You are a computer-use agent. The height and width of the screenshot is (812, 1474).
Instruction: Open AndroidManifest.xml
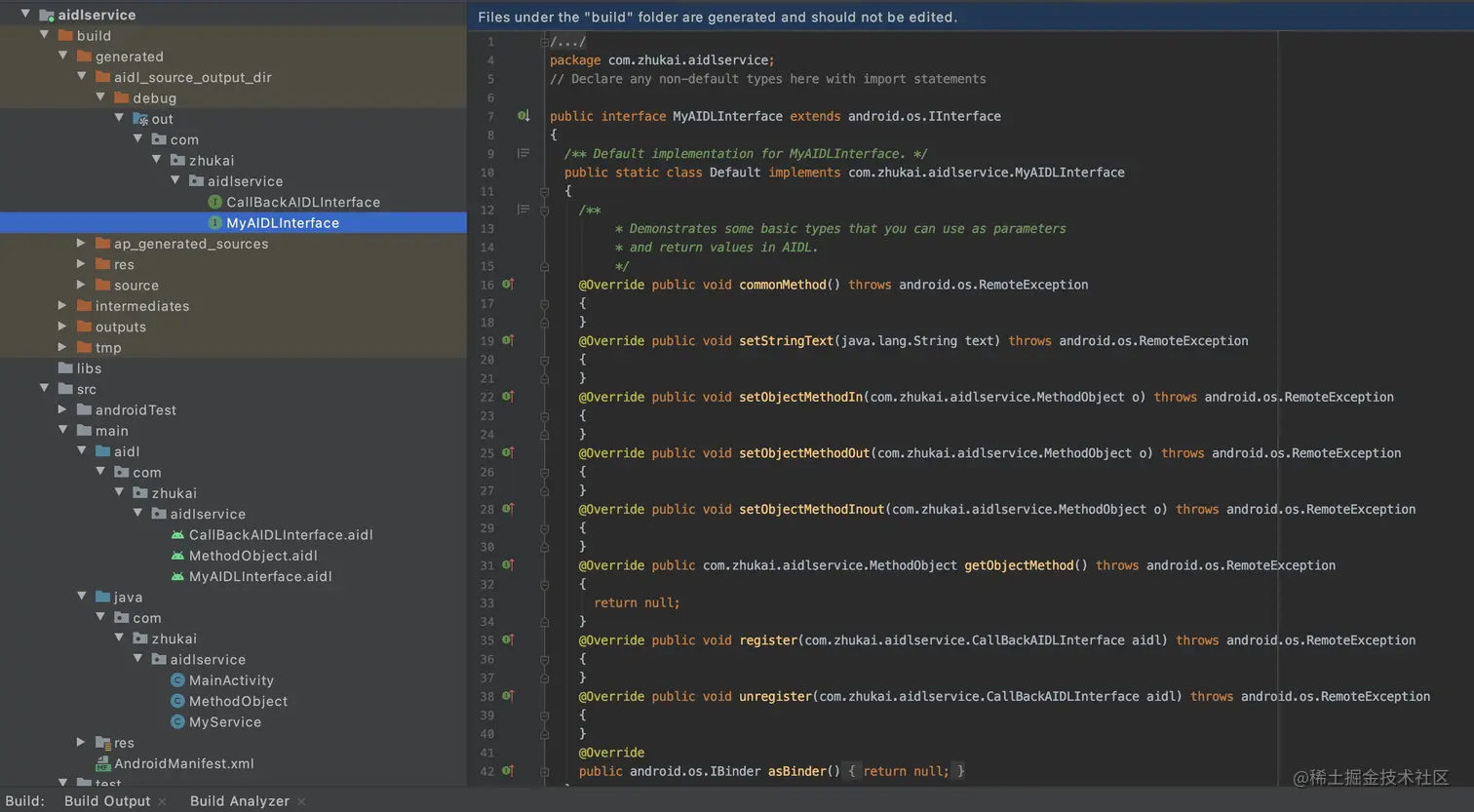[184, 763]
